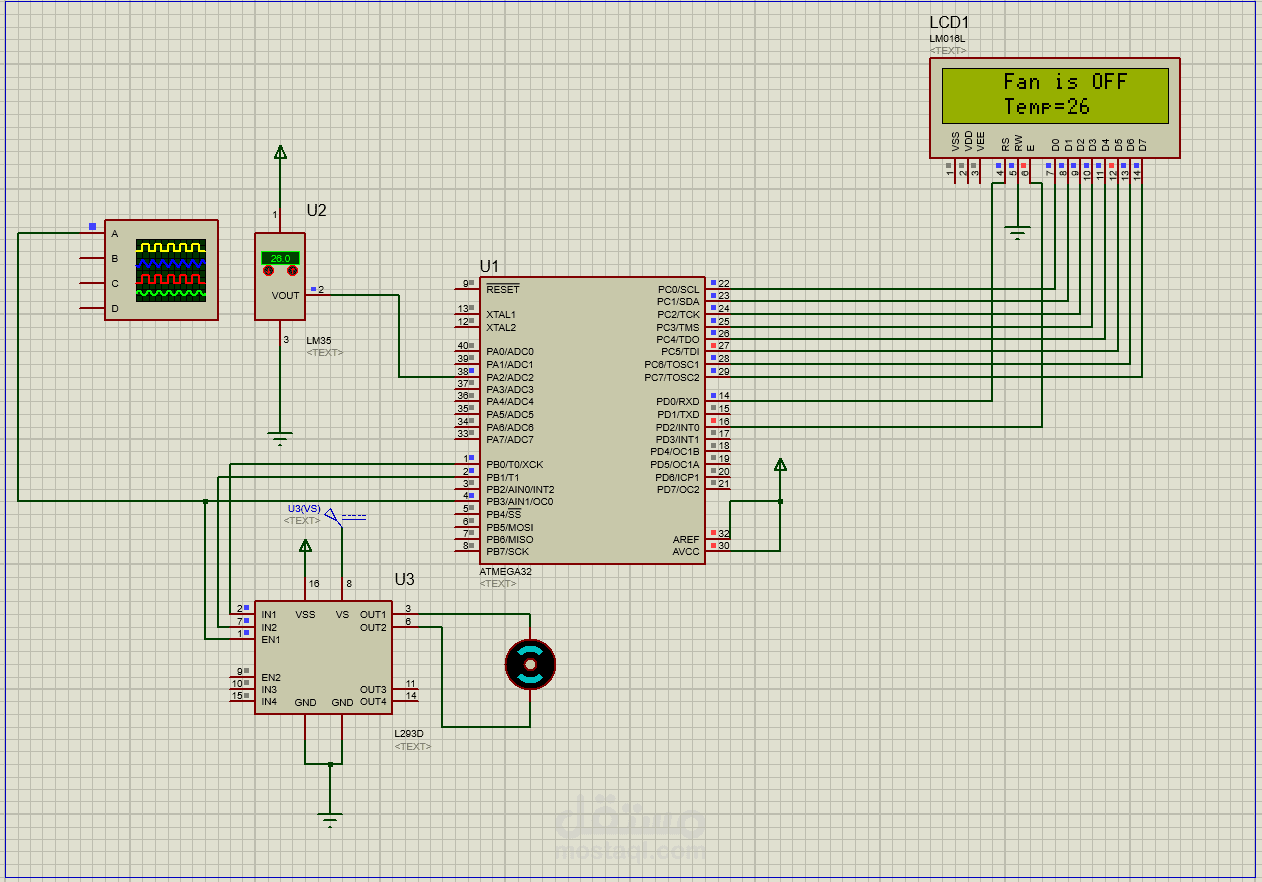Click the VSS pin label on L293D
This screenshot has height=882, width=1262.
click(x=305, y=615)
